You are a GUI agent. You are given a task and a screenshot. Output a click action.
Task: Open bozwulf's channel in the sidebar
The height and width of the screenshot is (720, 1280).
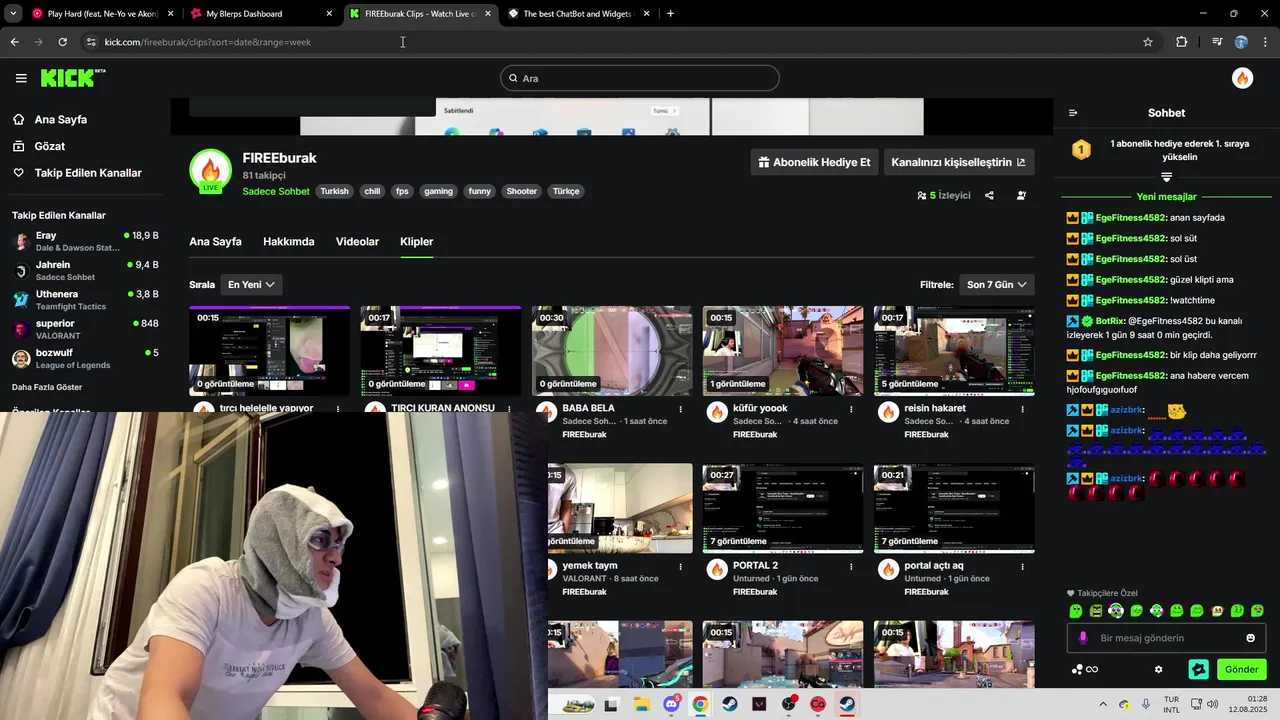point(85,359)
